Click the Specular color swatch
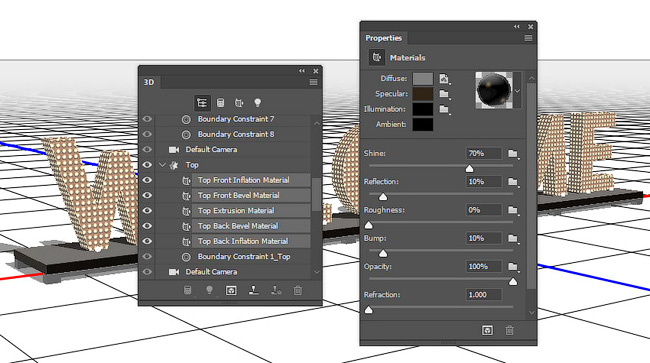650x363 pixels. pyautogui.click(x=423, y=94)
